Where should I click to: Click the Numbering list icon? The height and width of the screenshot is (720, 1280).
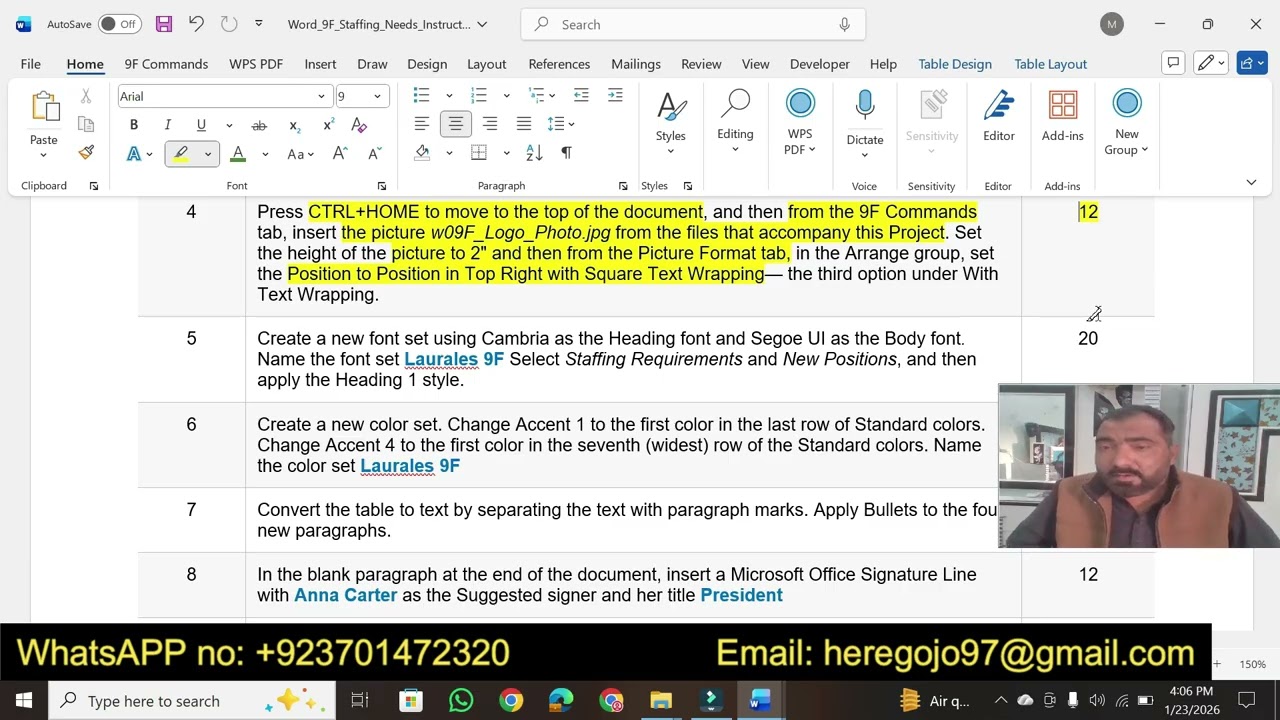click(x=479, y=96)
